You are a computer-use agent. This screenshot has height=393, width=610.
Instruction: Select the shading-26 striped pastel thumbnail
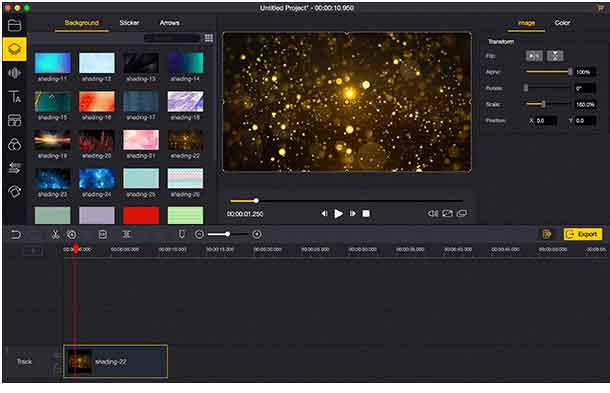pyautogui.click(x=185, y=179)
